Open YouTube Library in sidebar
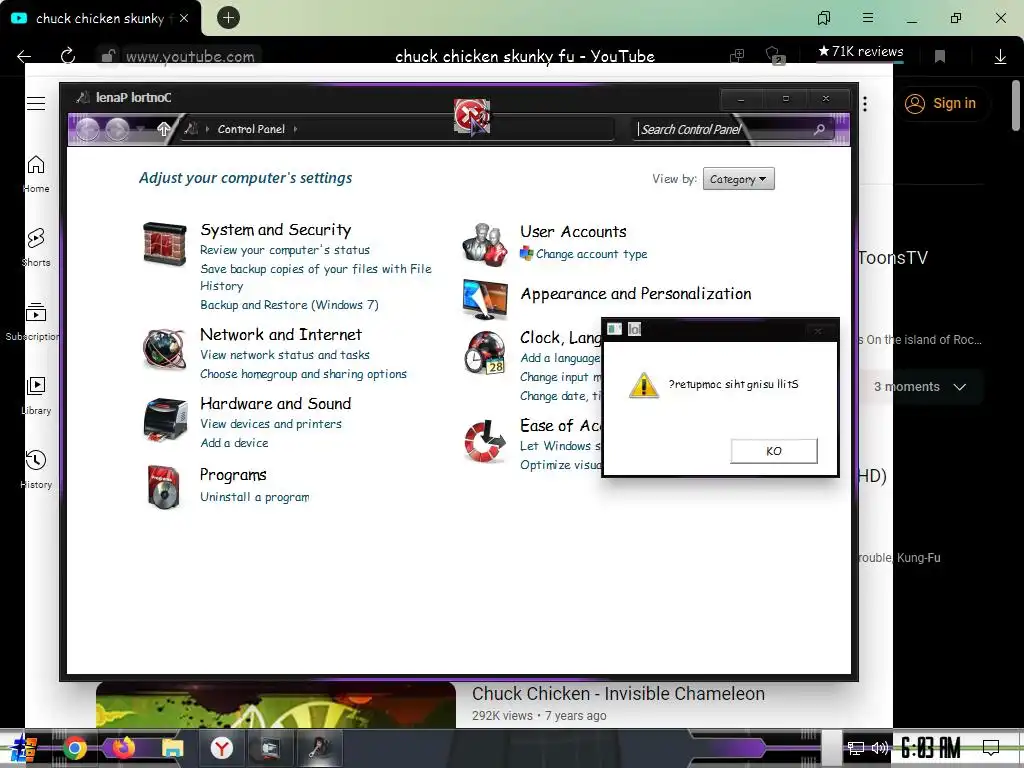Screen dimensions: 1024x768 [x=36, y=396]
